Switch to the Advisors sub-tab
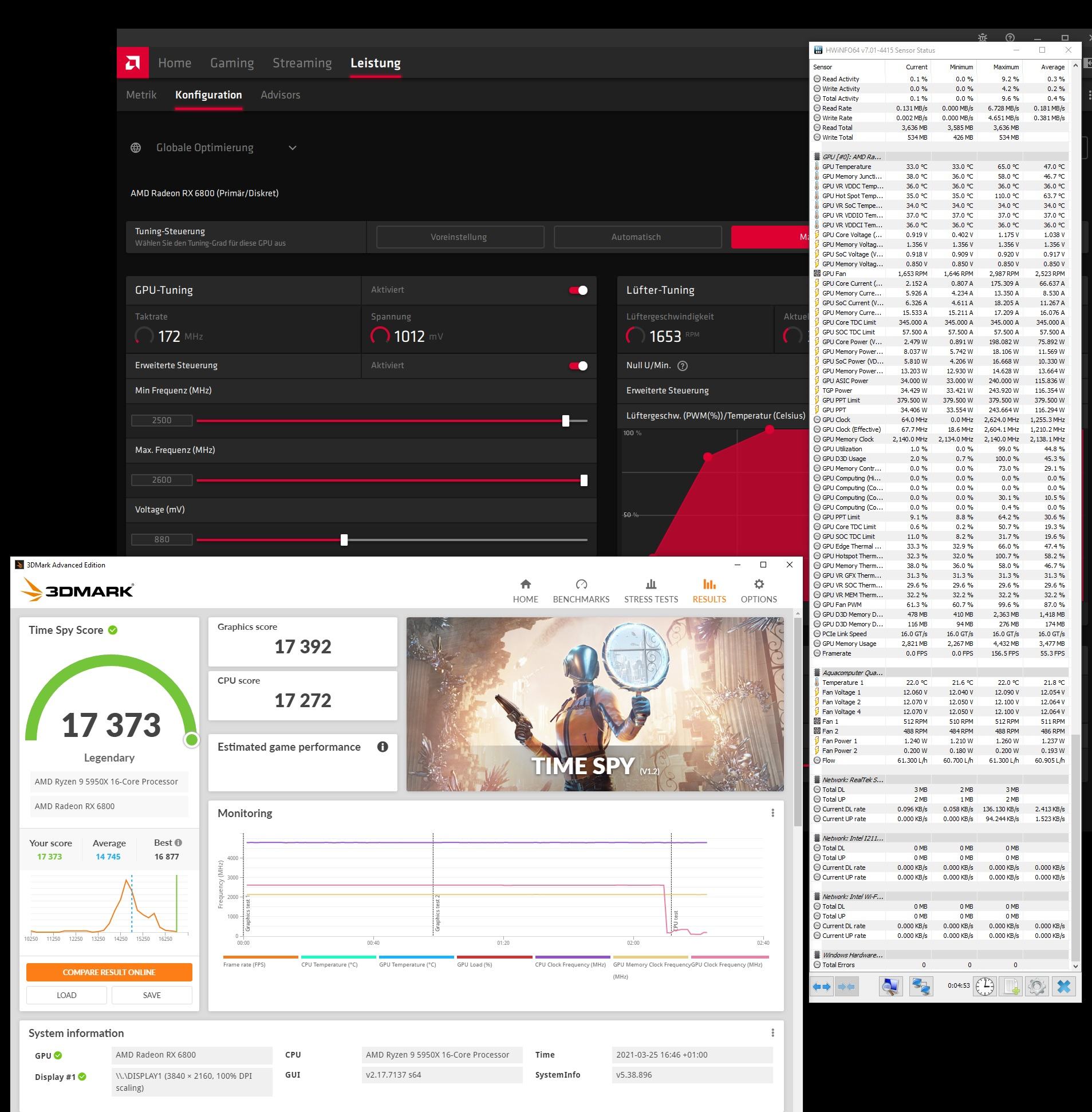This screenshot has height=1112, width=1092. coord(280,94)
